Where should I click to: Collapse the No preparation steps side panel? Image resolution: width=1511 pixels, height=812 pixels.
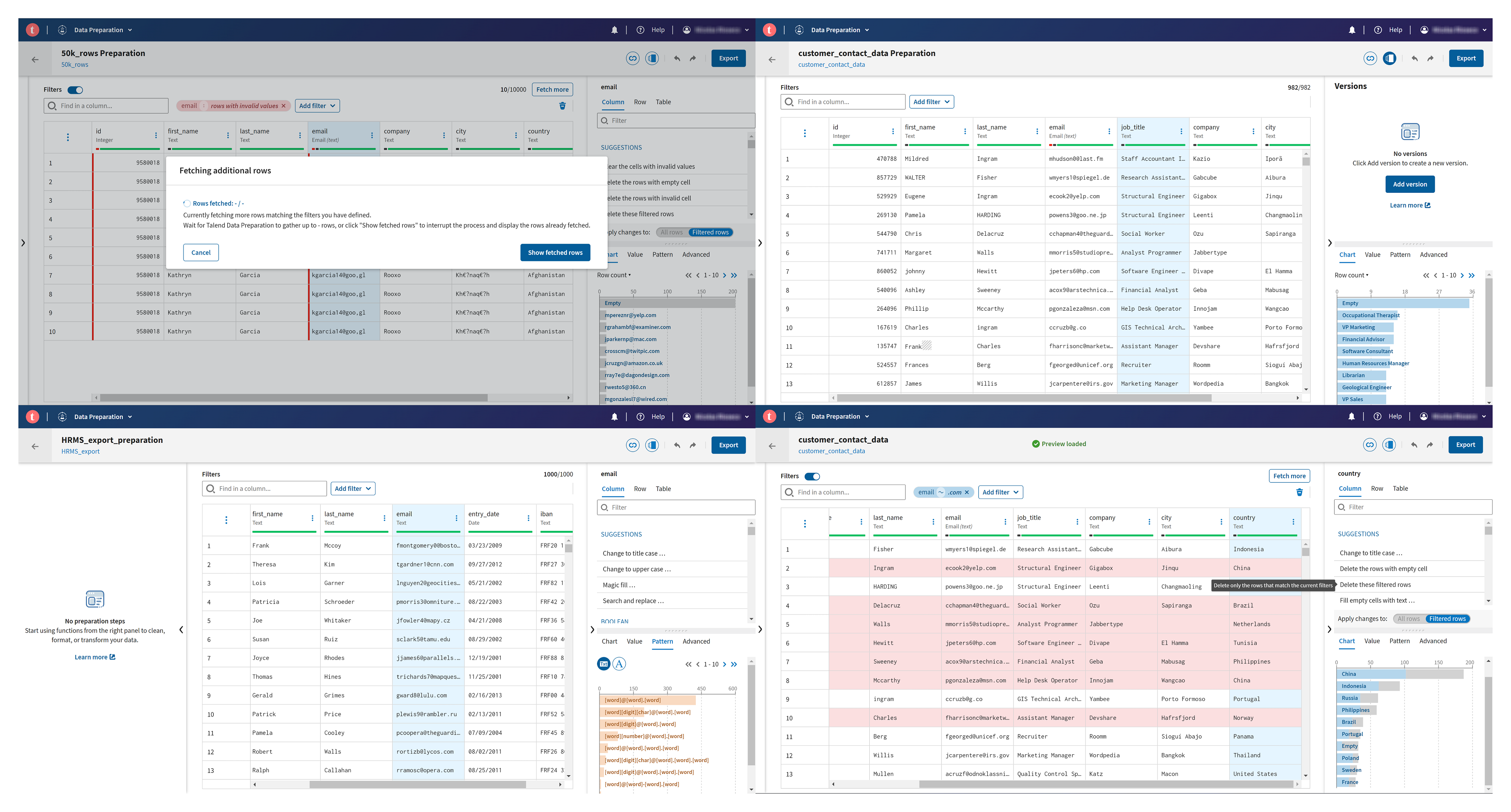(x=181, y=629)
